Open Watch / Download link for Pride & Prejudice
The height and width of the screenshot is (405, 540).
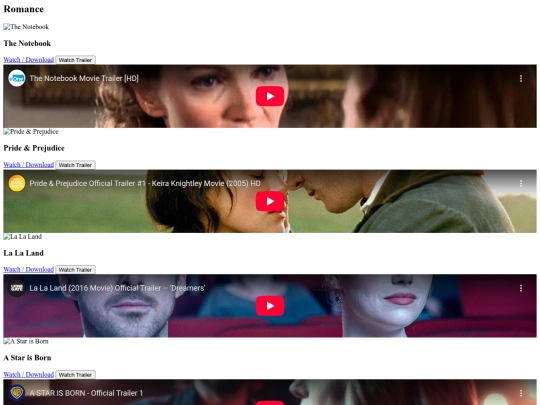[29, 165]
